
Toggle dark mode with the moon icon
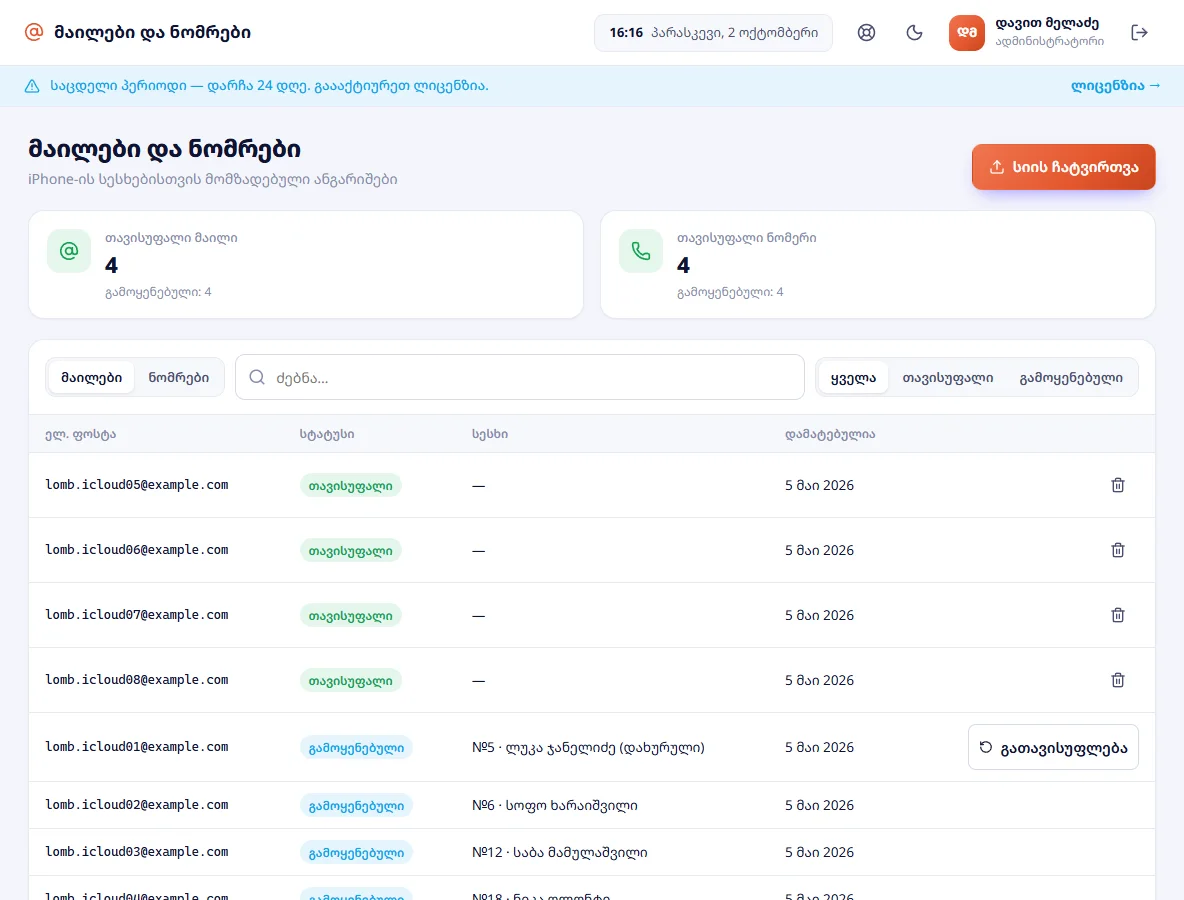[x=914, y=32]
